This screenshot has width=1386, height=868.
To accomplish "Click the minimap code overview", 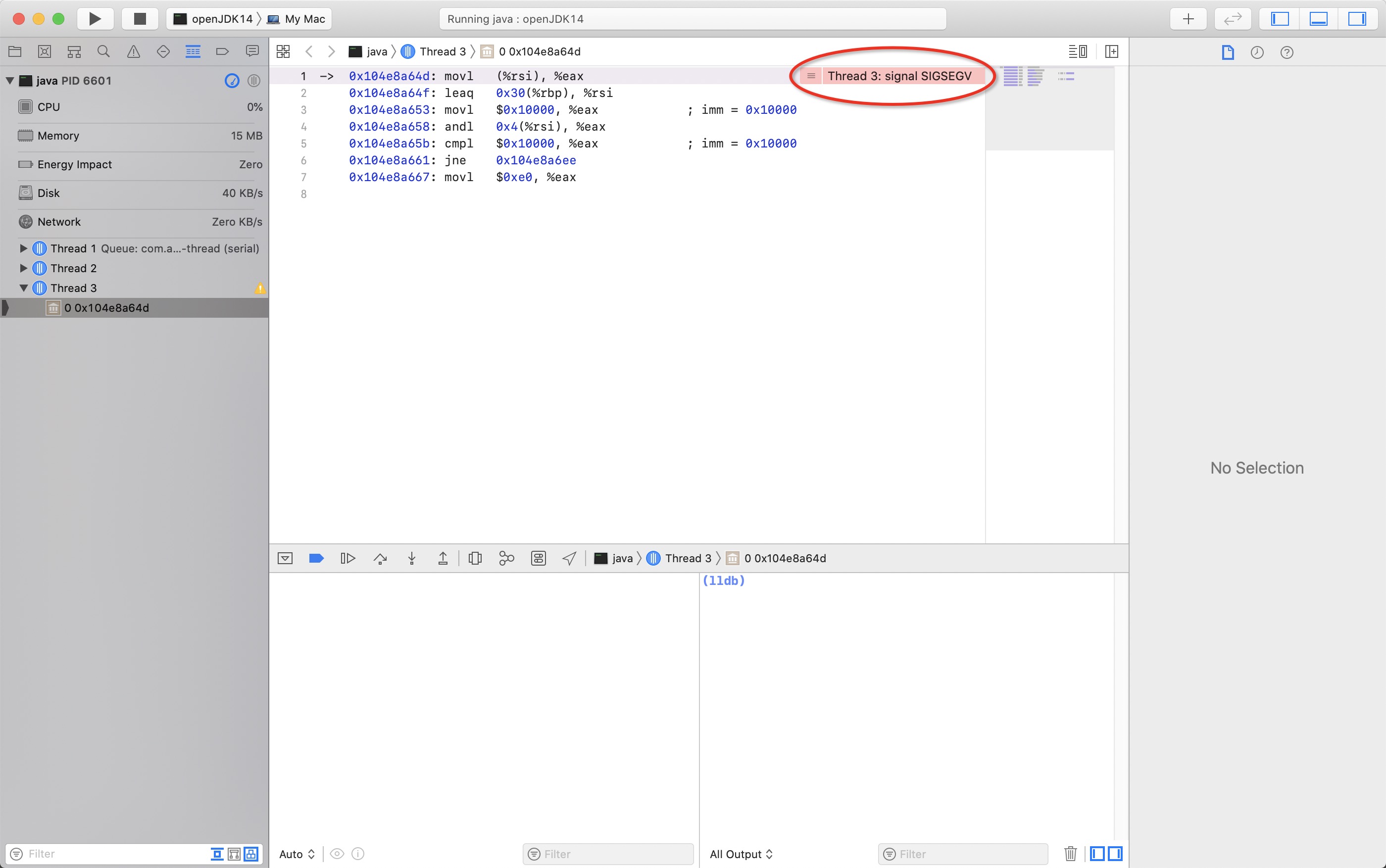I will pos(1049,109).
